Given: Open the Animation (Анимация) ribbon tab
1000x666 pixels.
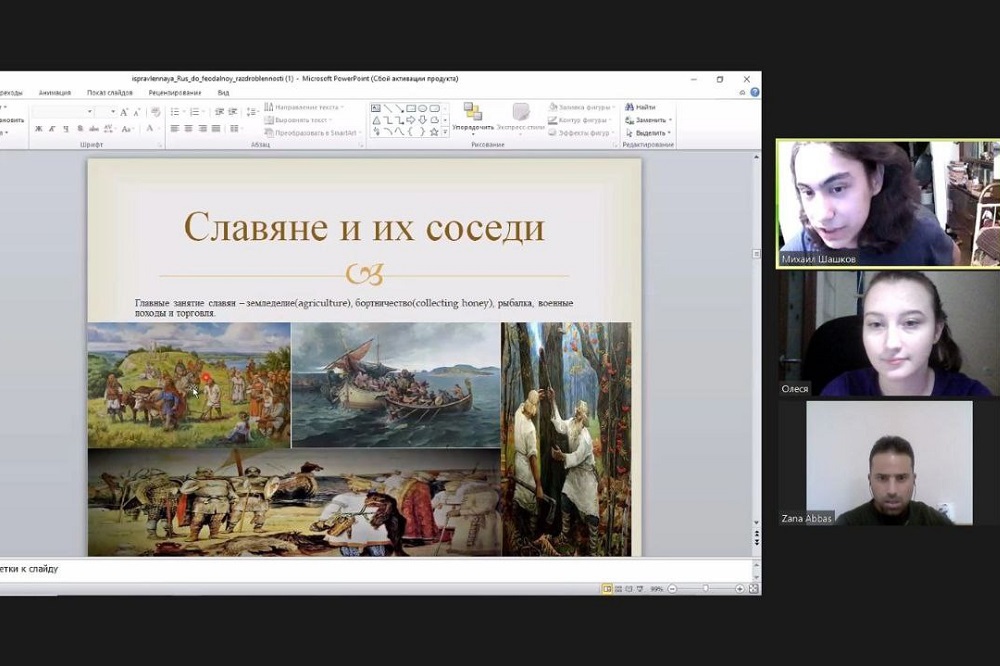Looking at the screenshot, I should pyautogui.click(x=55, y=92).
